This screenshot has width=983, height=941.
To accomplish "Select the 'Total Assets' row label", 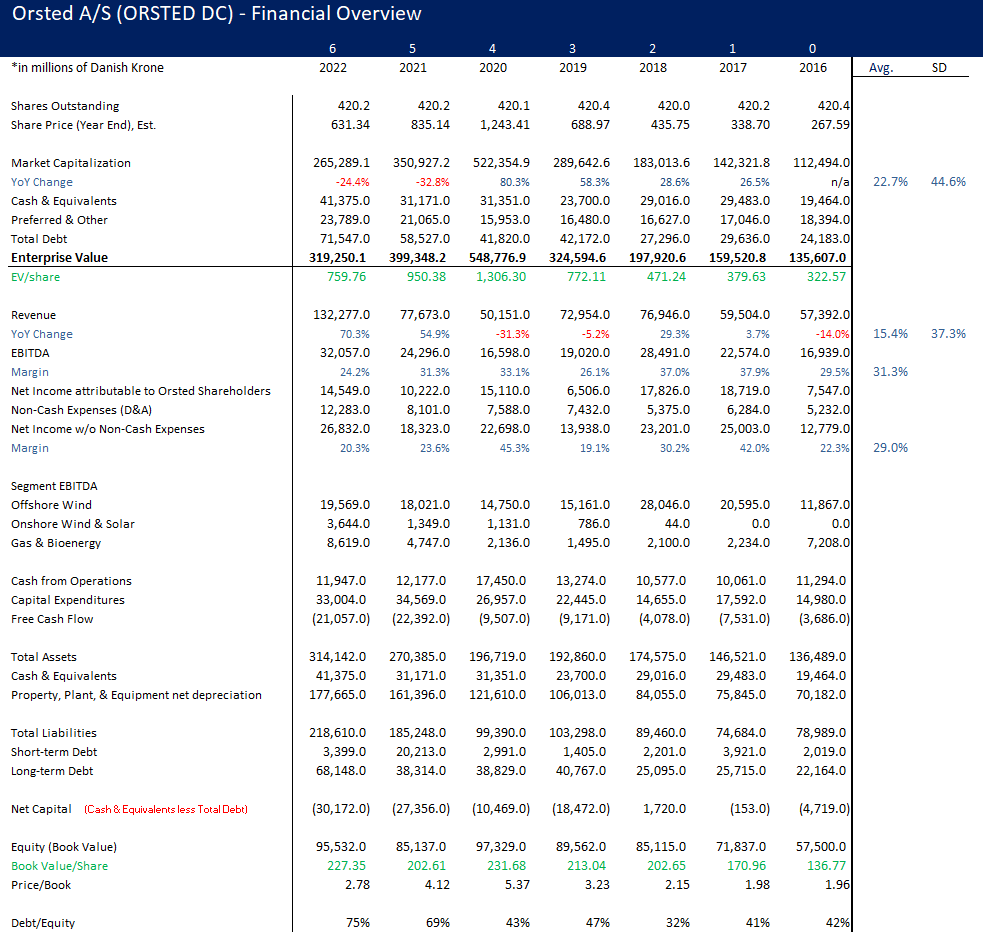I will (44, 657).
